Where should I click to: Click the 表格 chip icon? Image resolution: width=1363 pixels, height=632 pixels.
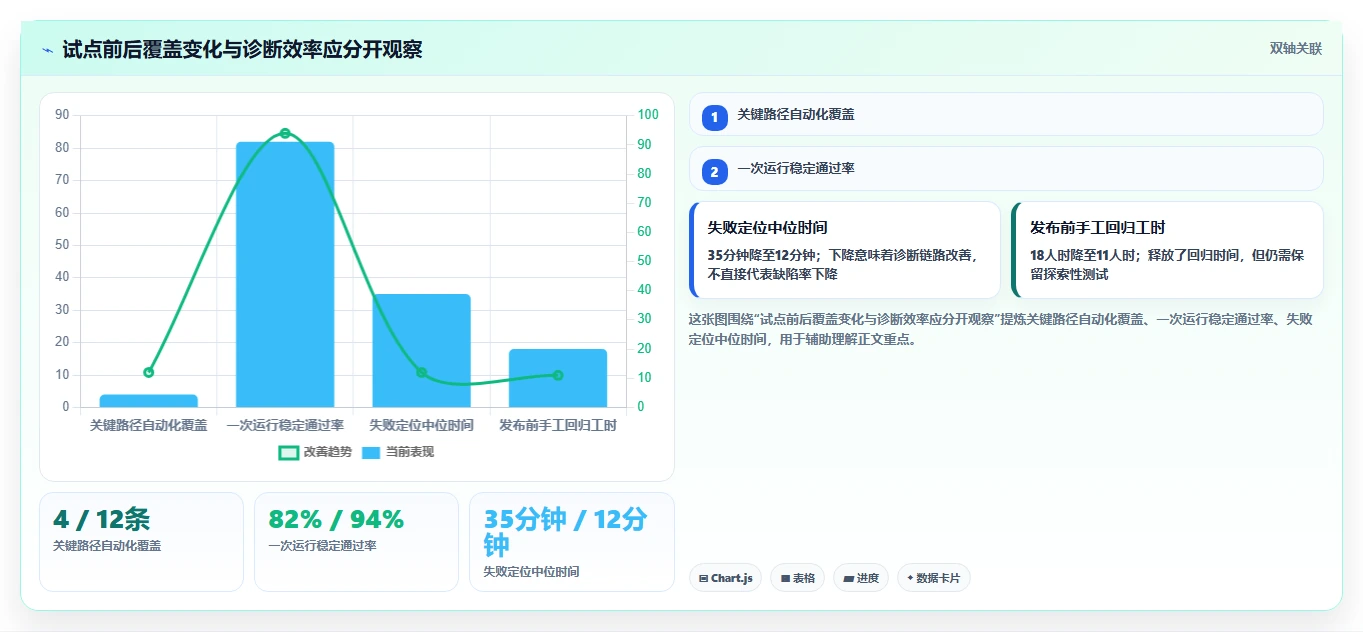pyautogui.click(x=785, y=578)
